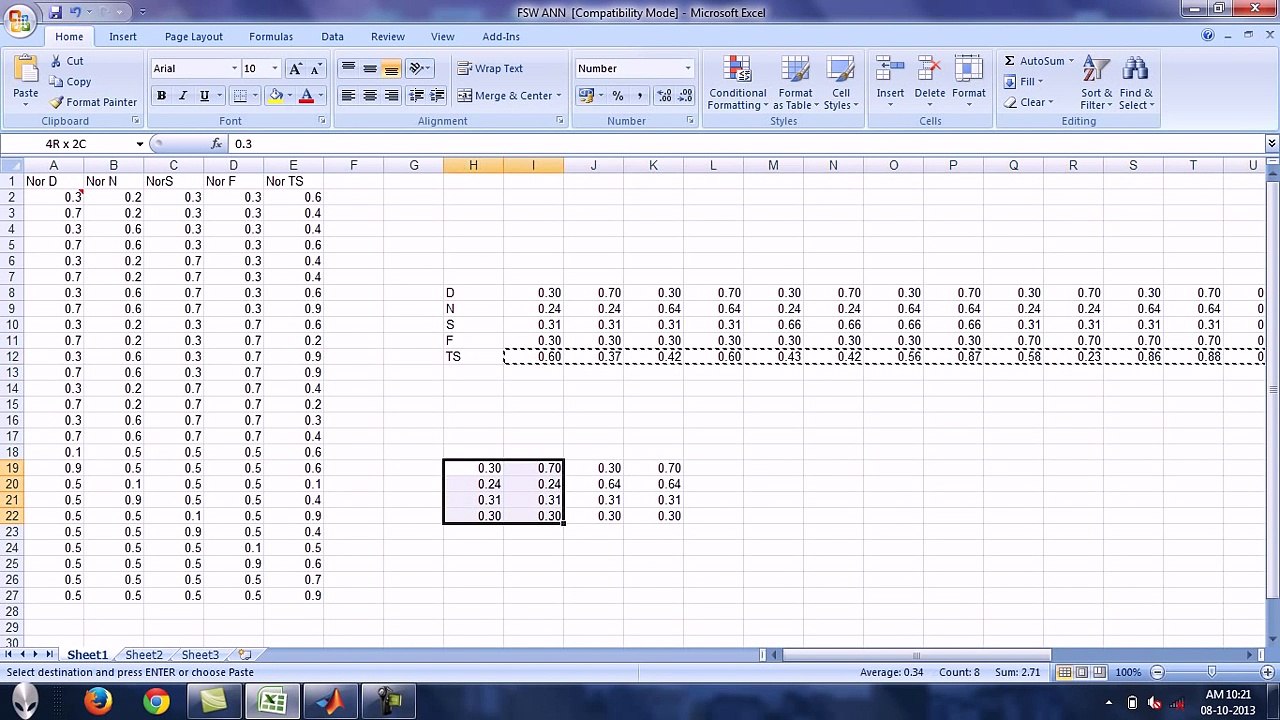Apply Comma Style format
This screenshot has width=1280, height=720.
(639, 96)
